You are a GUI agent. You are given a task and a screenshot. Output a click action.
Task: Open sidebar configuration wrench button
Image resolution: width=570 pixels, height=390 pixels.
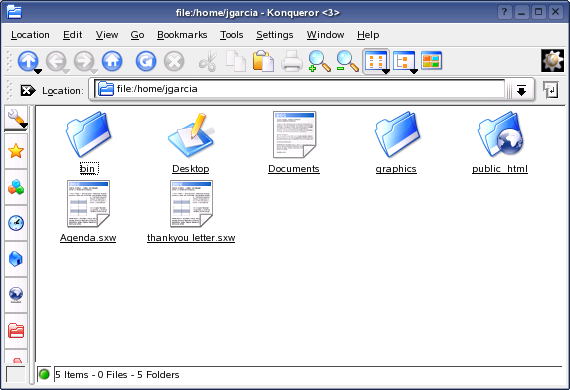click(x=16, y=118)
